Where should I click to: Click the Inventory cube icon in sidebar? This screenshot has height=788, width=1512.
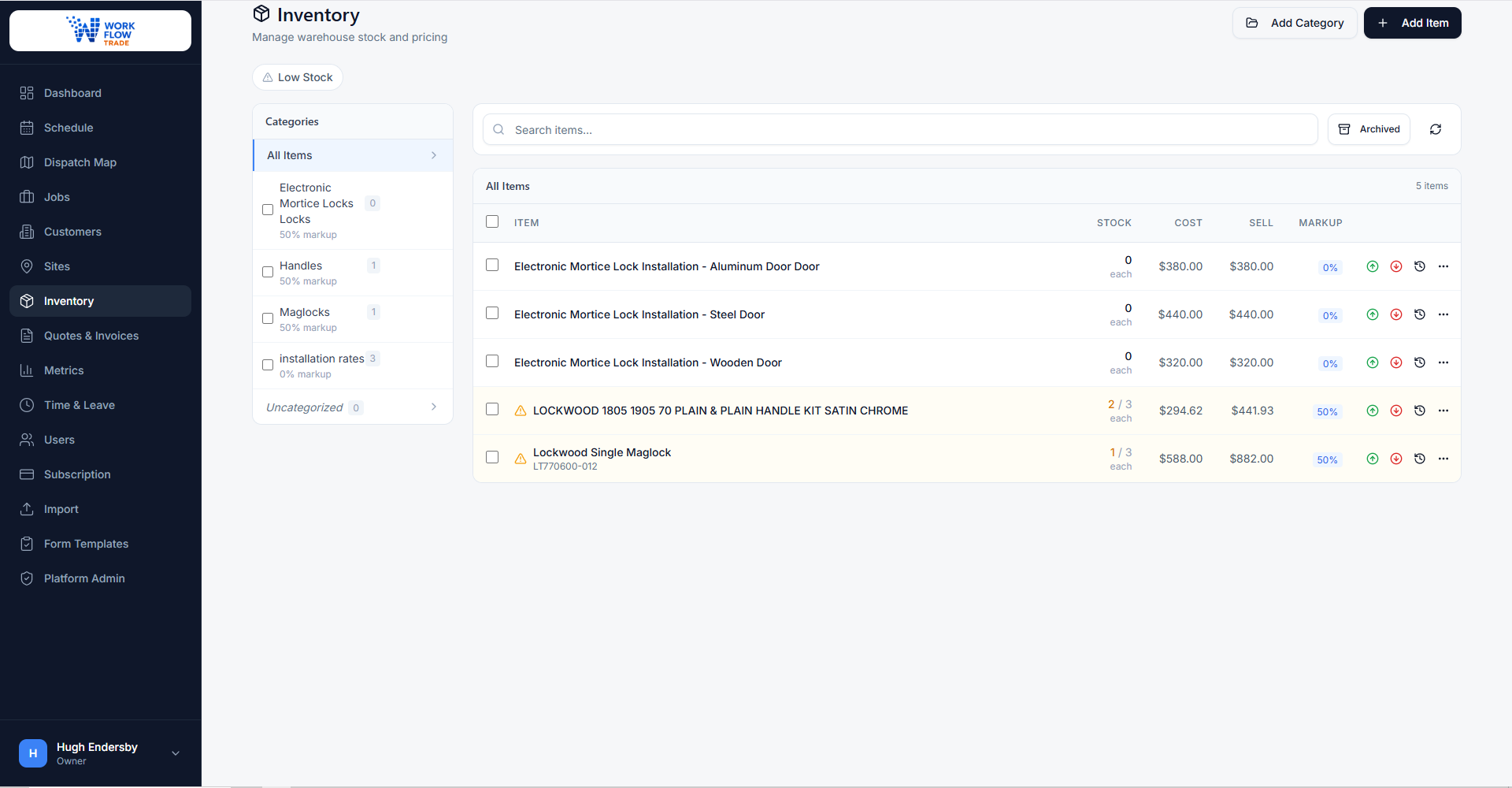point(27,301)
